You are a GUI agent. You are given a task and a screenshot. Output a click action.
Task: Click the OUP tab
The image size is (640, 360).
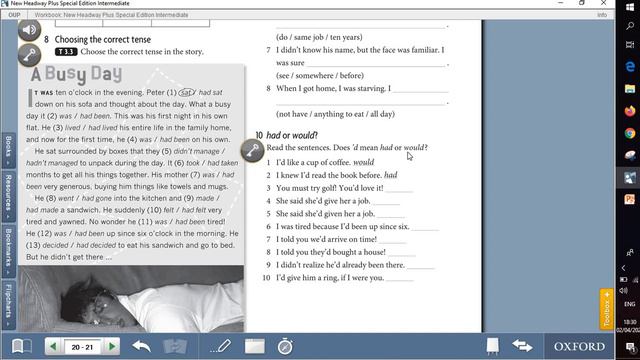pyautogui.click(x=14, y=15)
